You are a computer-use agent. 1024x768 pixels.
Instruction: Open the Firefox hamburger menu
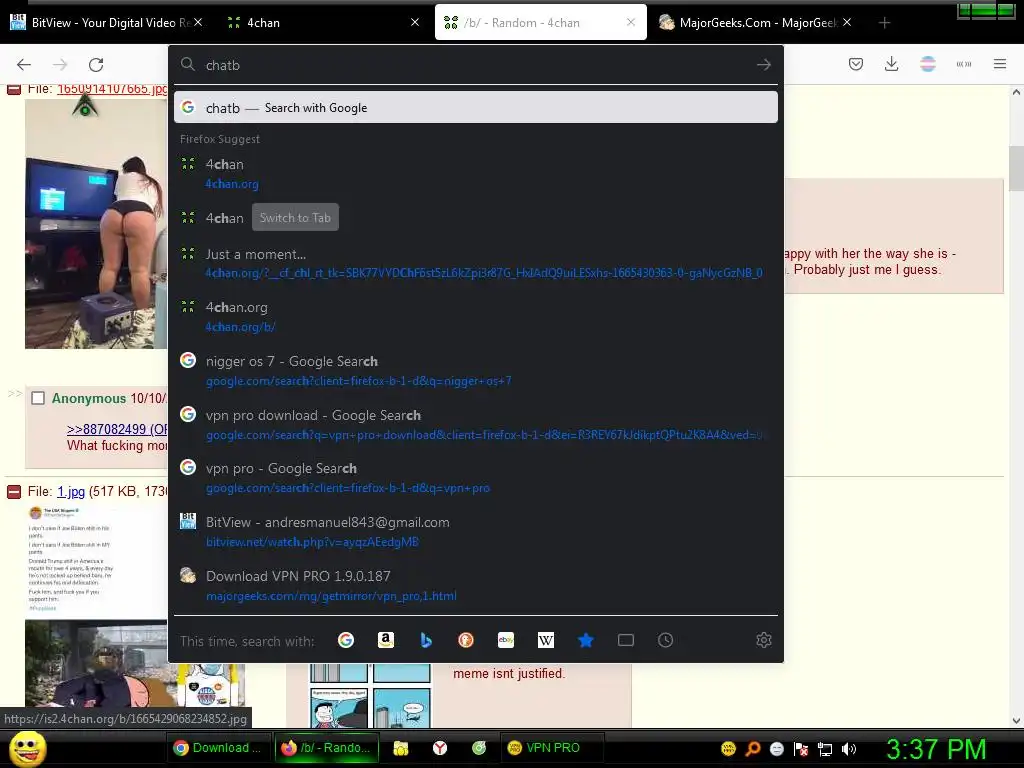(1000, 64)
